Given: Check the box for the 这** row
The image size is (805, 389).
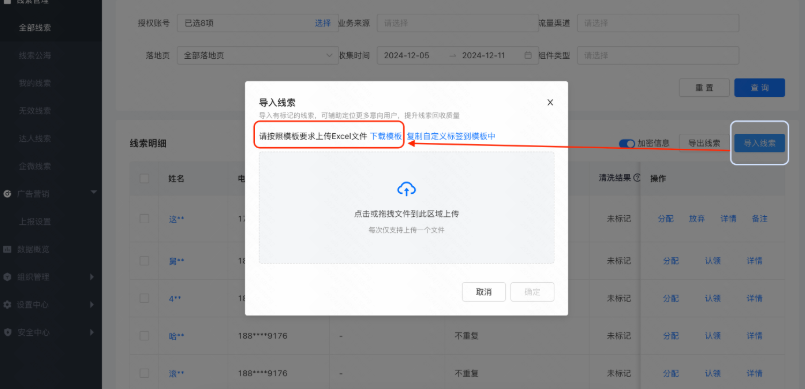Looking at the screenshot, I should click(x=144, y=219).
